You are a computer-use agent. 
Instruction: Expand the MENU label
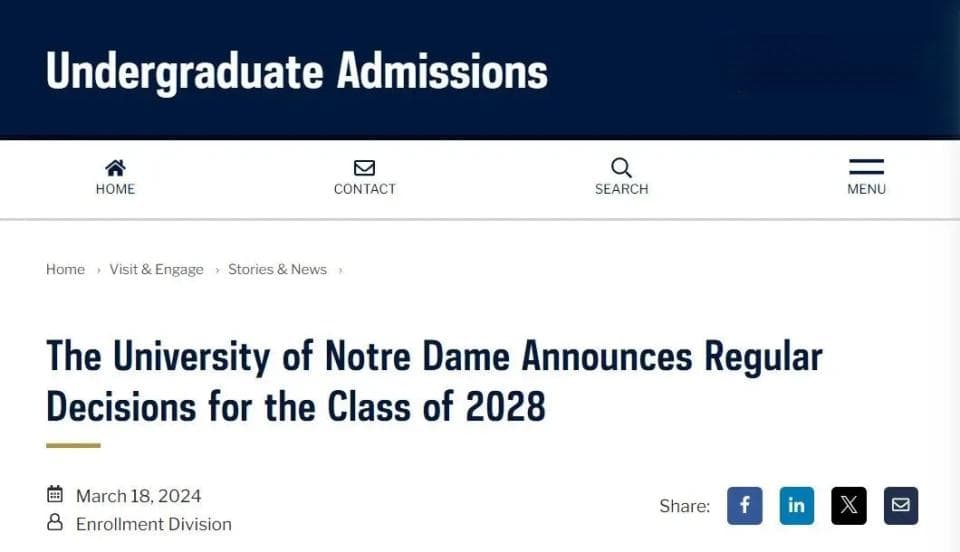pyautogui.click(x=866, y=189)
